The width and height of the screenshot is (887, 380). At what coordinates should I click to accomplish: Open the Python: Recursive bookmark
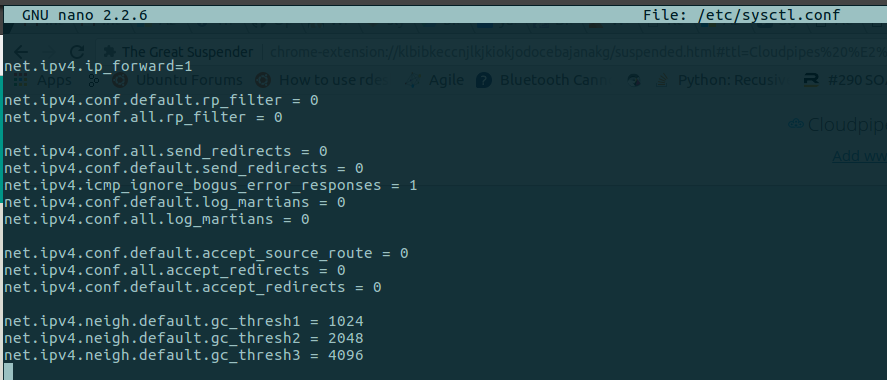pyautogui.click(x=724, y=80)
